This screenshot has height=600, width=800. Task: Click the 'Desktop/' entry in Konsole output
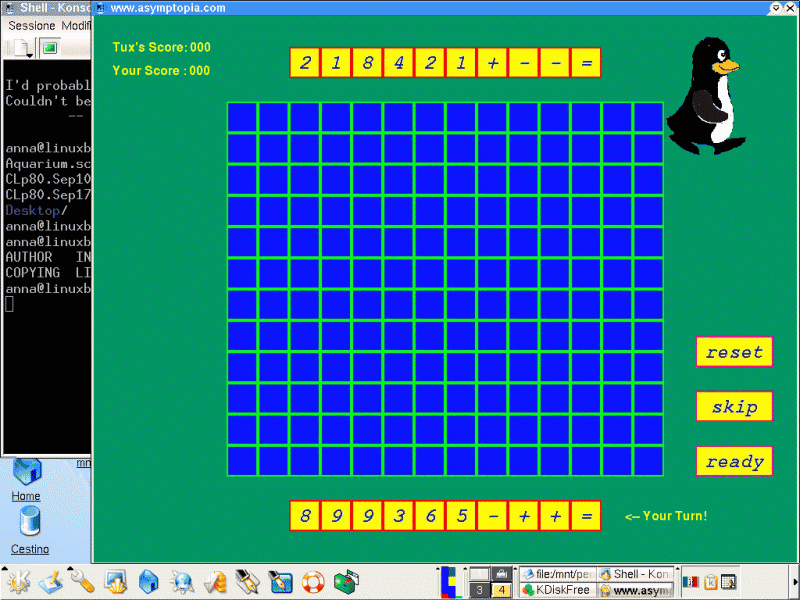point(36,210)
